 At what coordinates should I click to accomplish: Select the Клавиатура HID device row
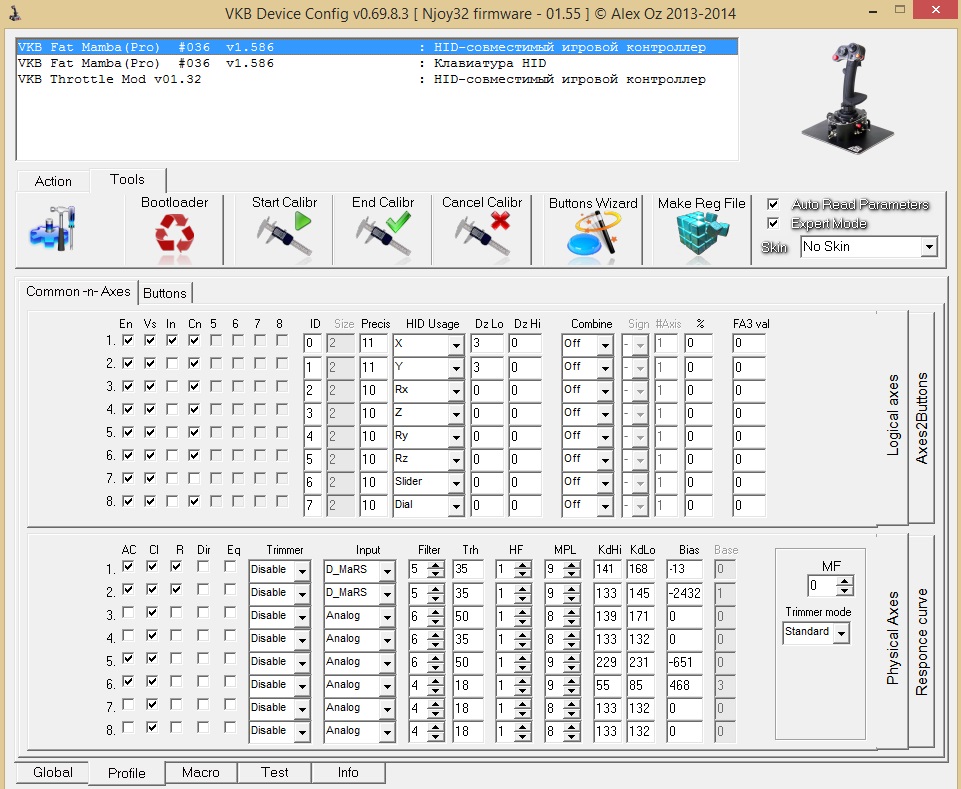point(376,63)
